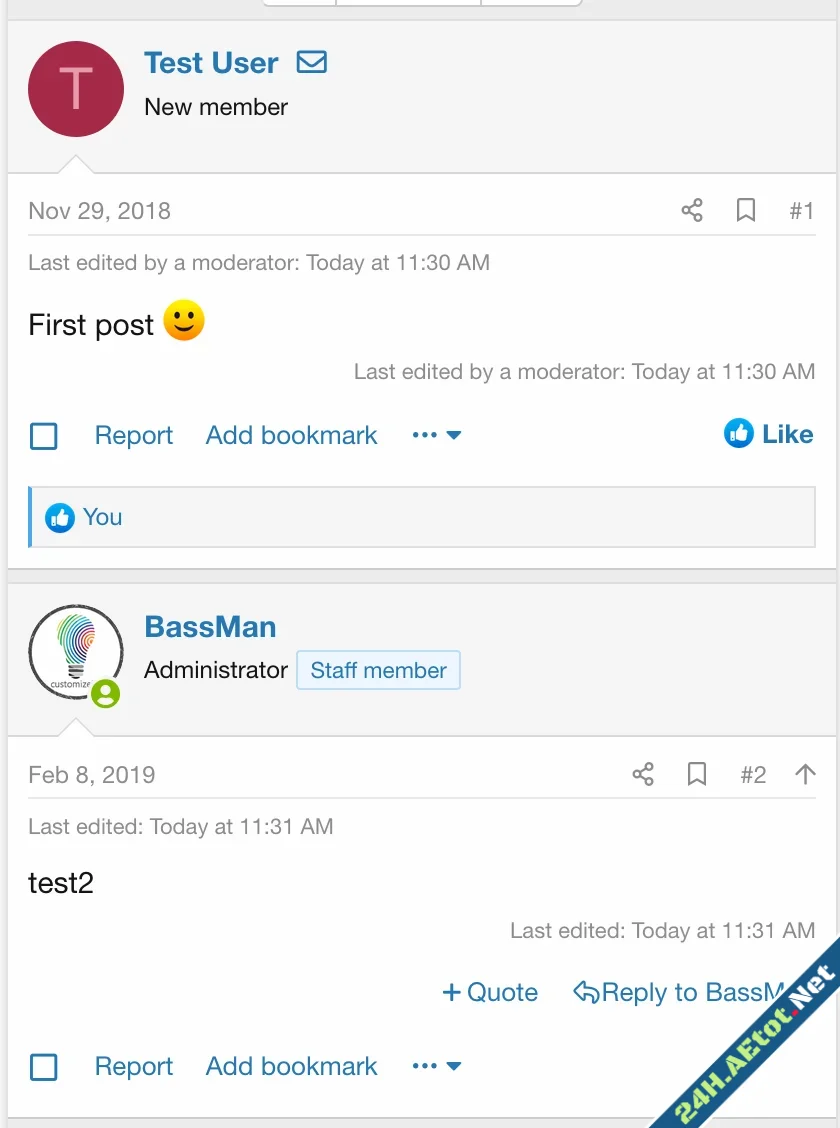Open the Test User profile link

point(211,63)
